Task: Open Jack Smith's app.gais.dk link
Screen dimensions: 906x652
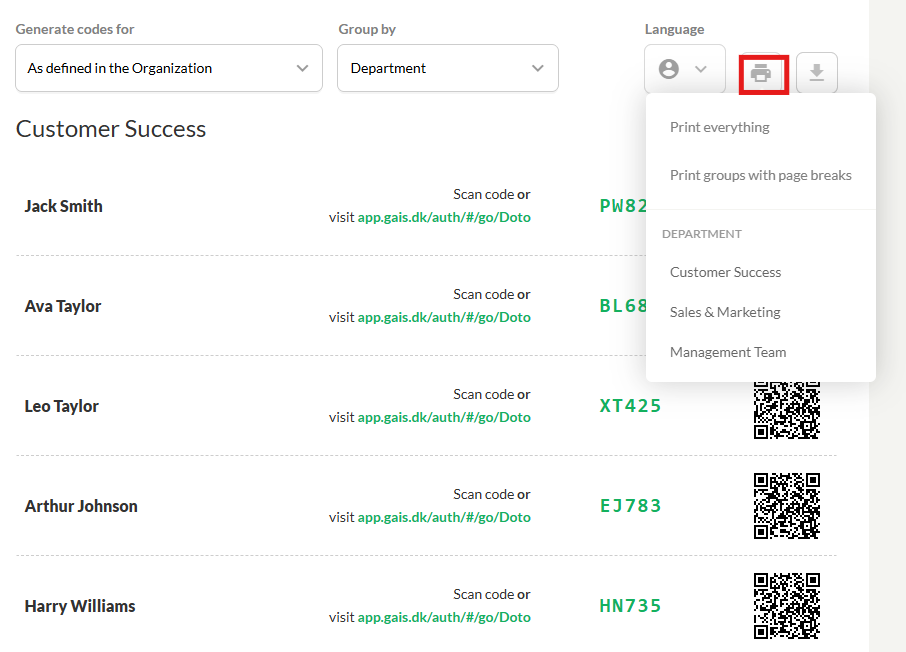Action: (444, 217)
